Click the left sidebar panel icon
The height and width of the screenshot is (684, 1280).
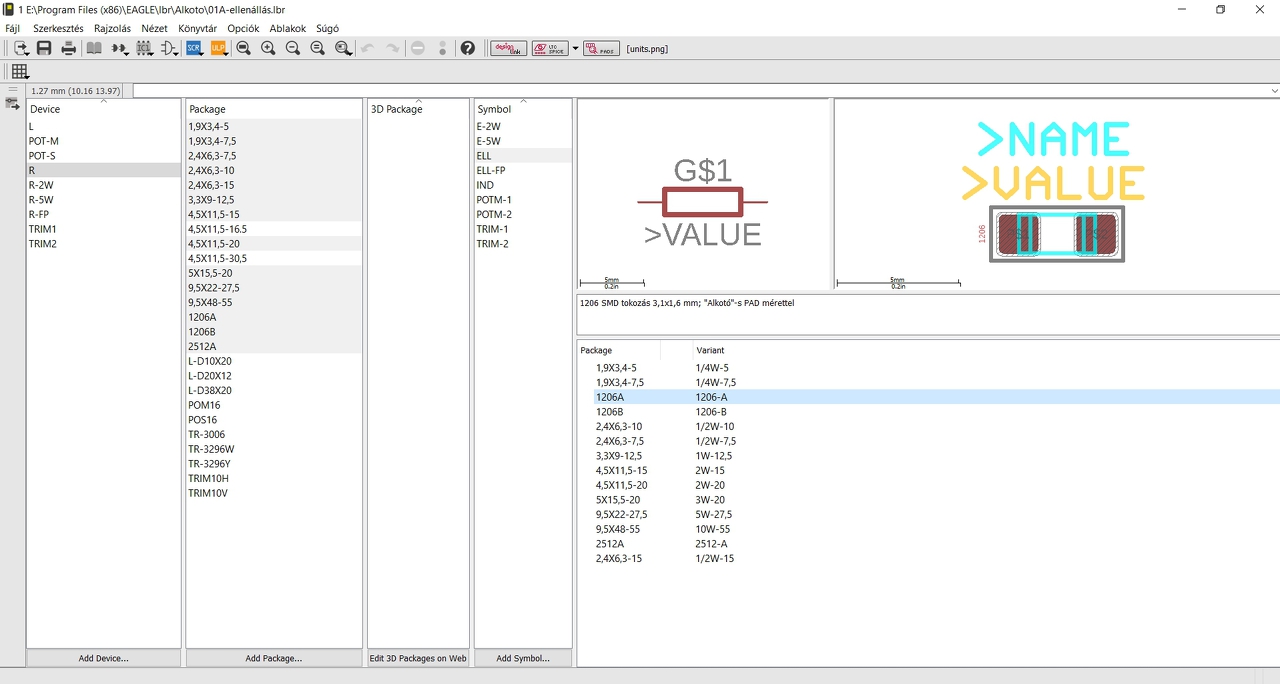click(13, 102)
